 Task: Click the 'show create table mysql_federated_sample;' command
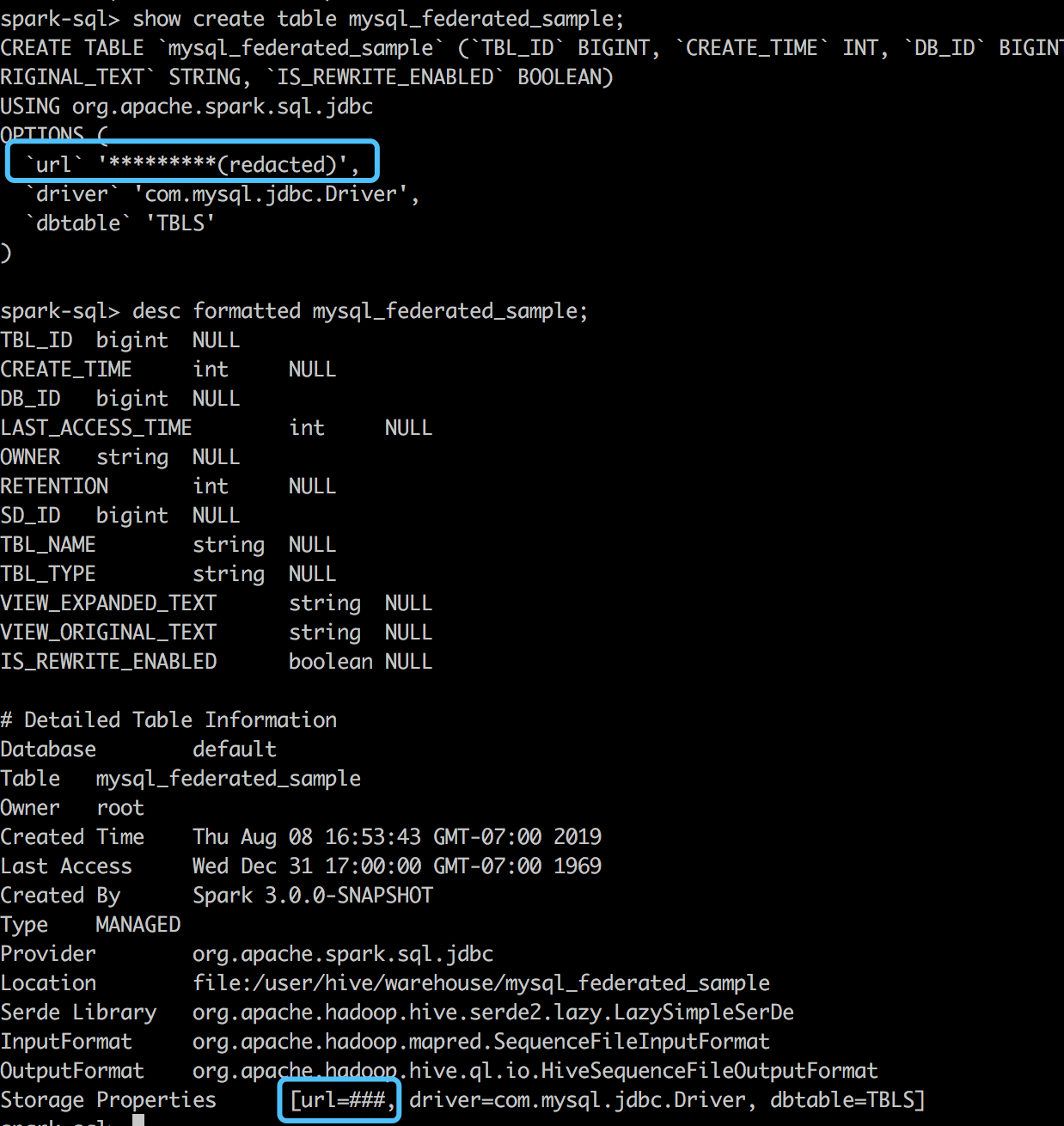click(x=378, y=18)
